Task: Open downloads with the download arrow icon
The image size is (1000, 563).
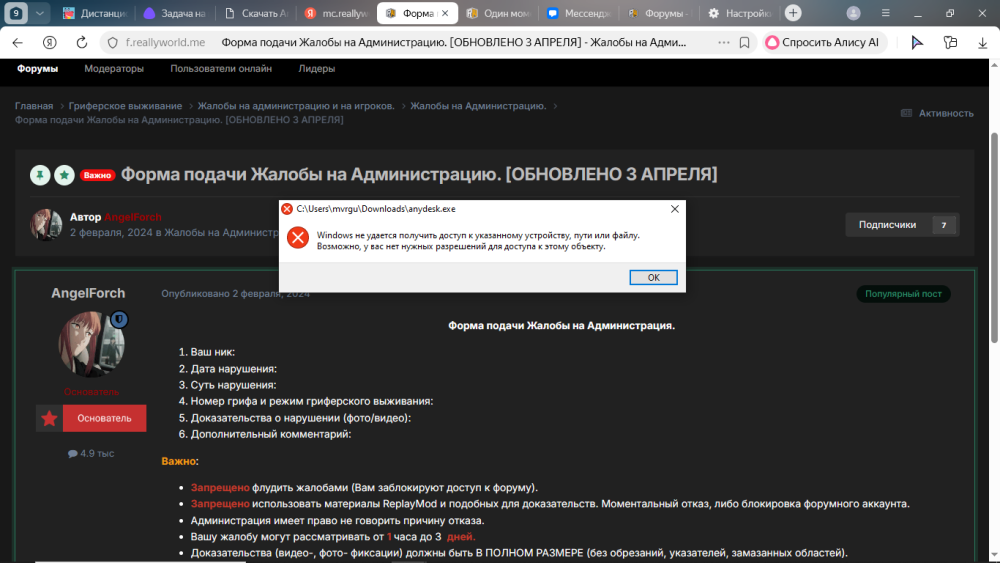Action: coord(982,42)
